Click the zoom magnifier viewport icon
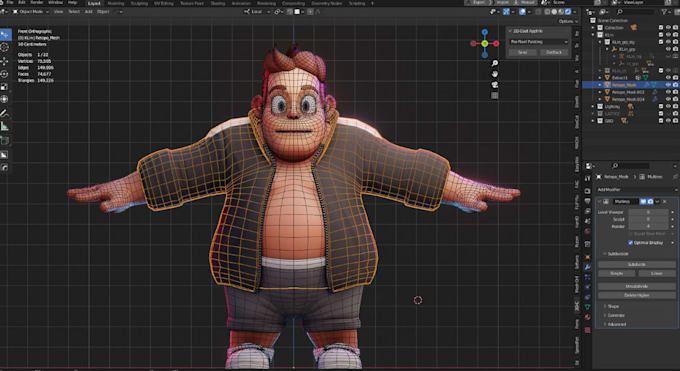Image resolution: width=680 pixels, height=371 pixels. [x=495, y=63]
